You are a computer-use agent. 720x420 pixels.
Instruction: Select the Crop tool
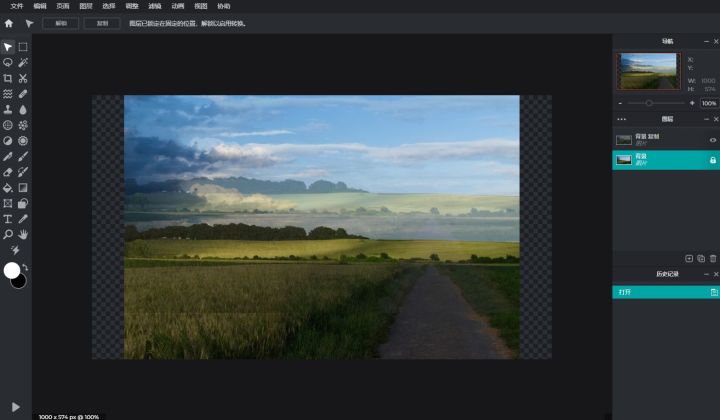[x=8, y=78]
